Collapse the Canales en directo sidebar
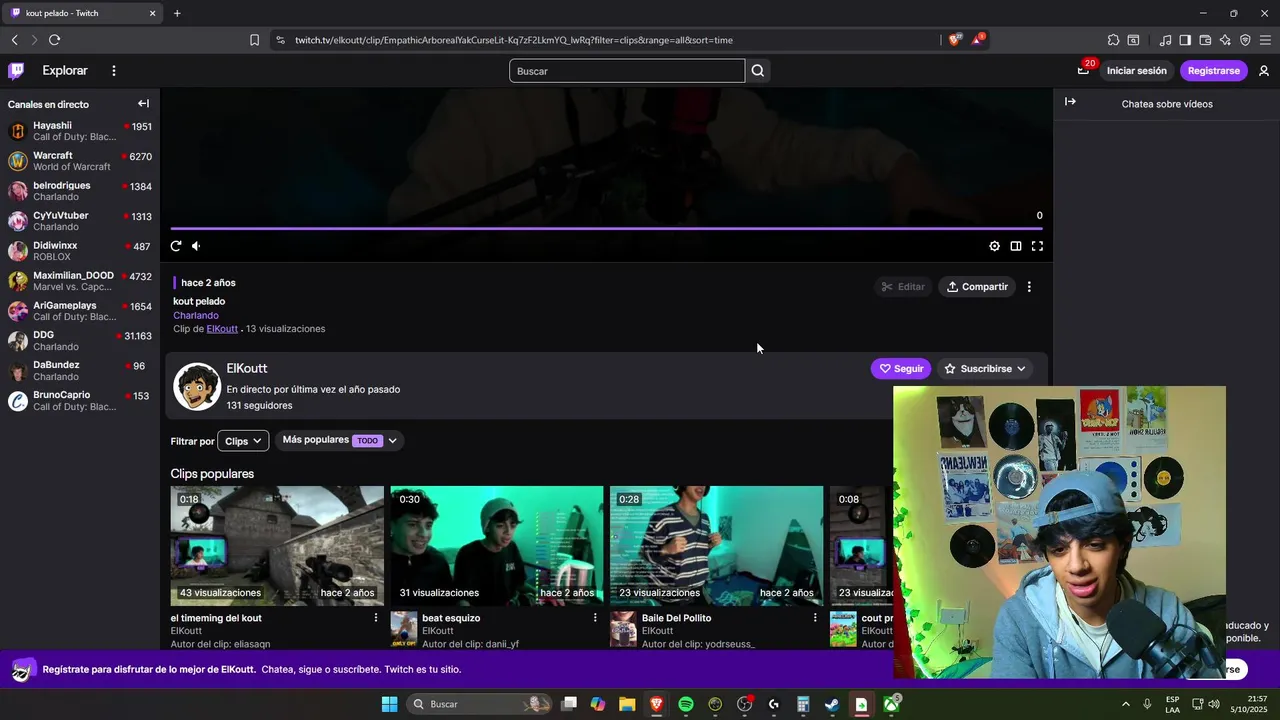The height and width of the screenshot is (720, 1280). [144, 104]
